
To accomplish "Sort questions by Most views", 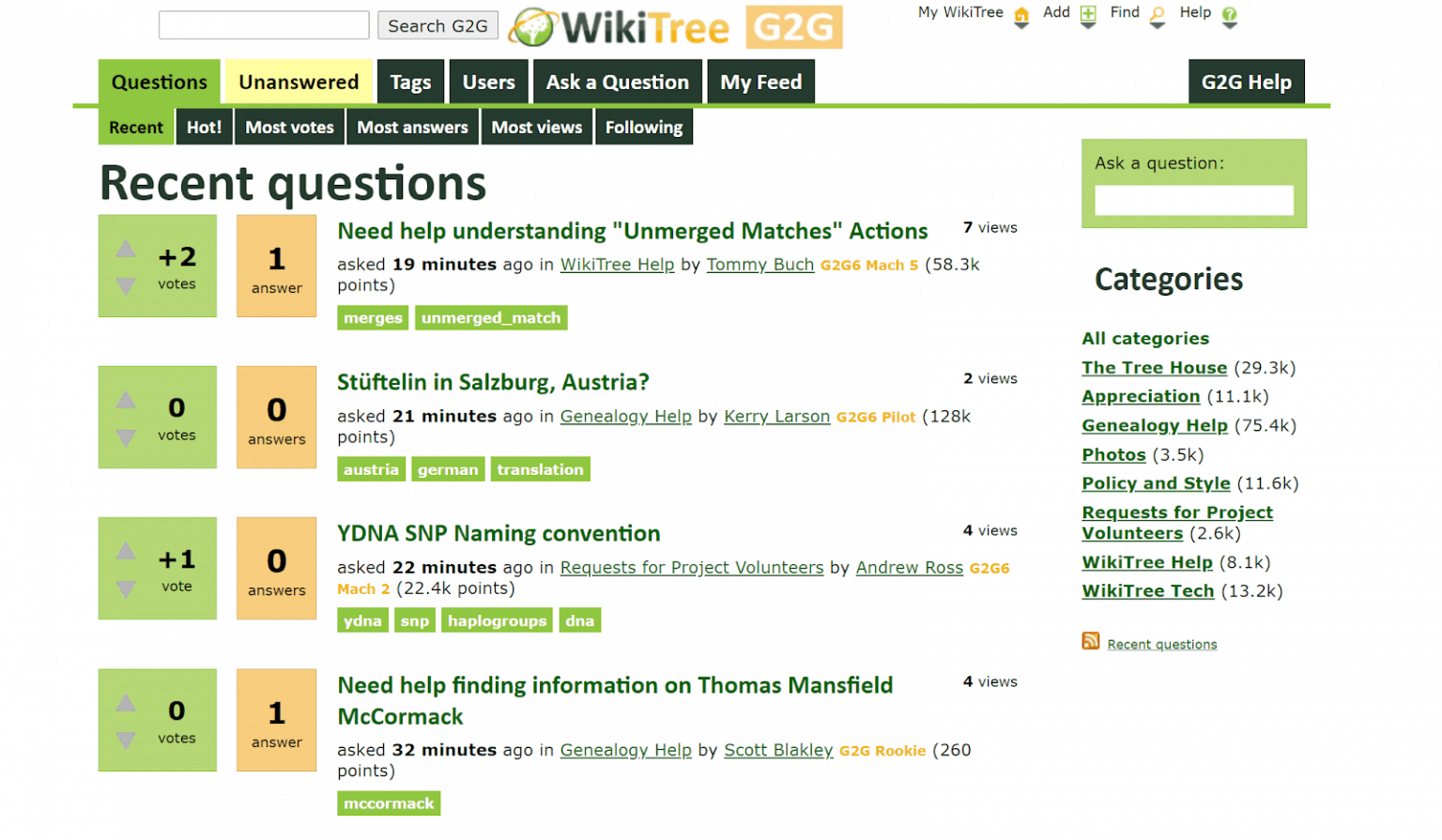I will 537,127.
